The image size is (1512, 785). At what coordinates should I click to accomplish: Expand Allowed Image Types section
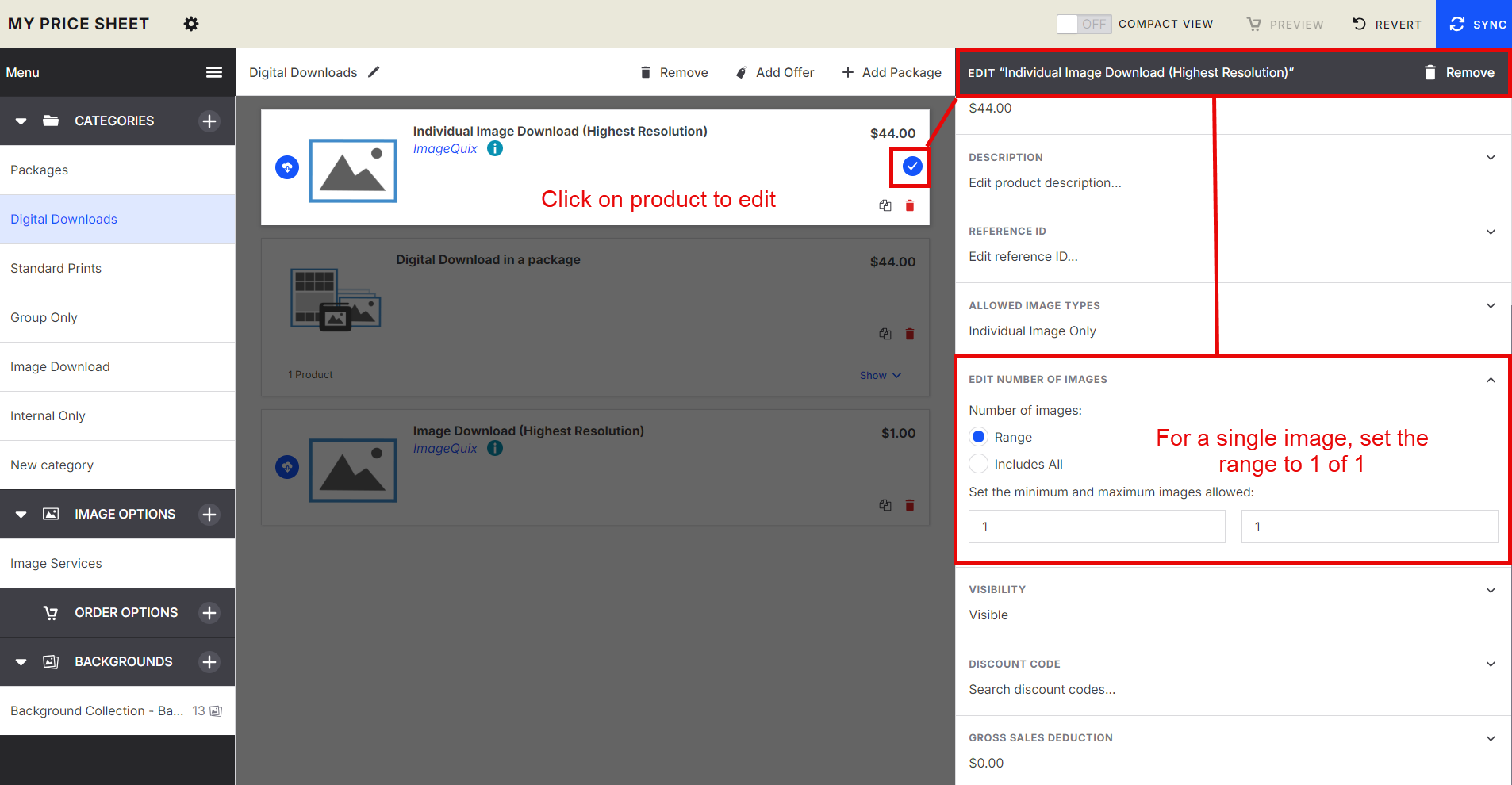tap(1491, 305)
